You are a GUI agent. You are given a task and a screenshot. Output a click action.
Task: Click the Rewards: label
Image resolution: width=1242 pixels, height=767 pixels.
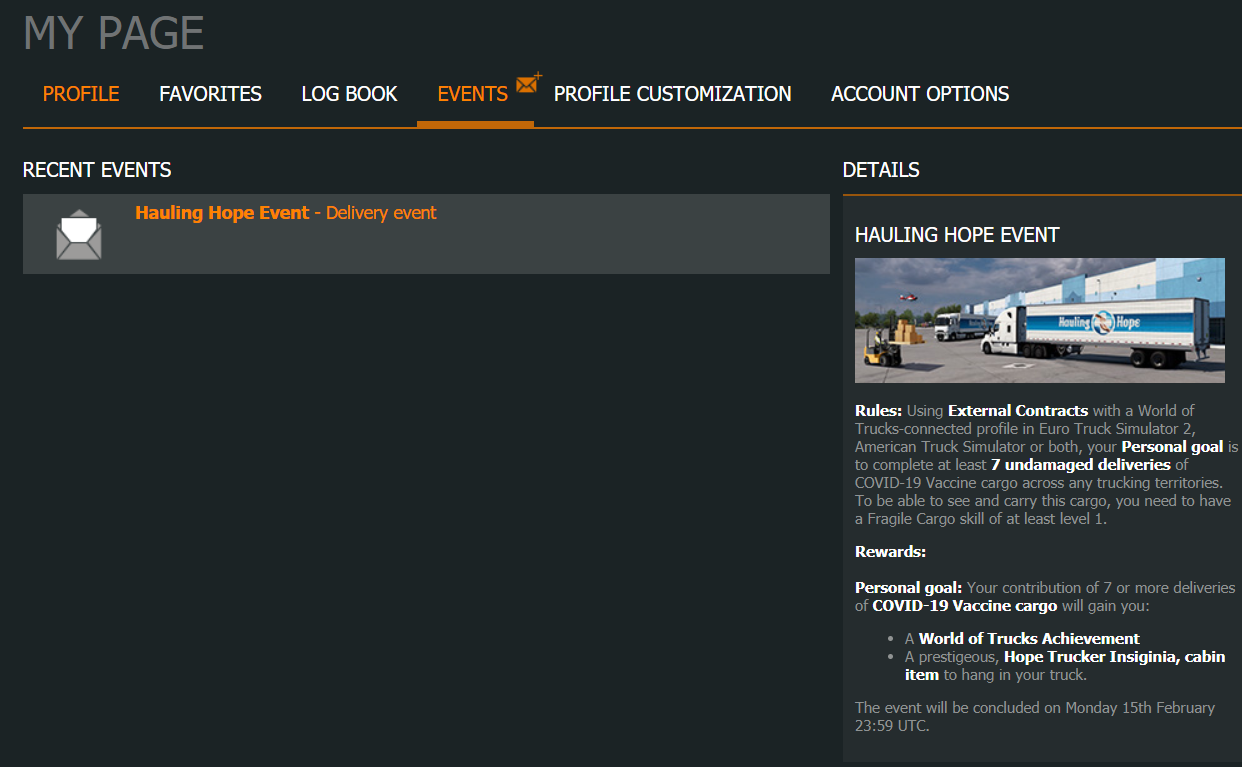point(891,552)
